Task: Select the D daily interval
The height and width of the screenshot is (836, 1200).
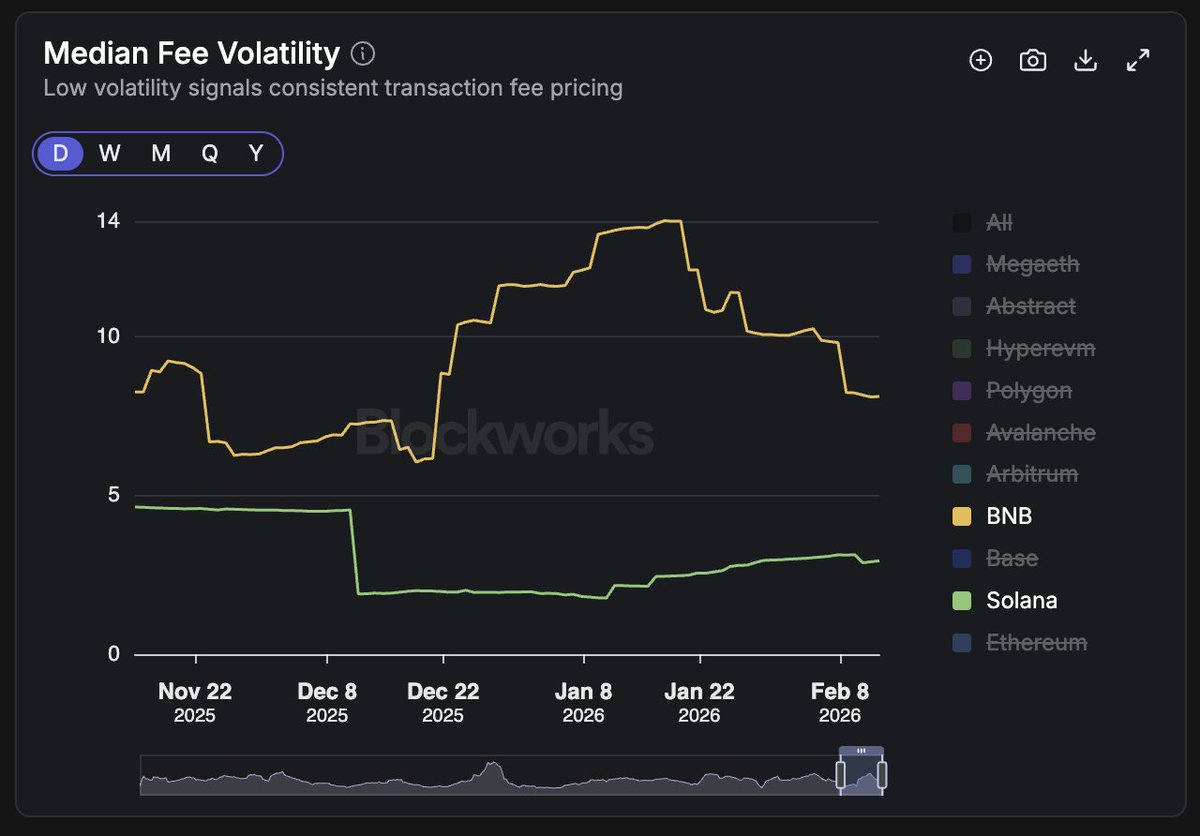Action: point(61,154)
